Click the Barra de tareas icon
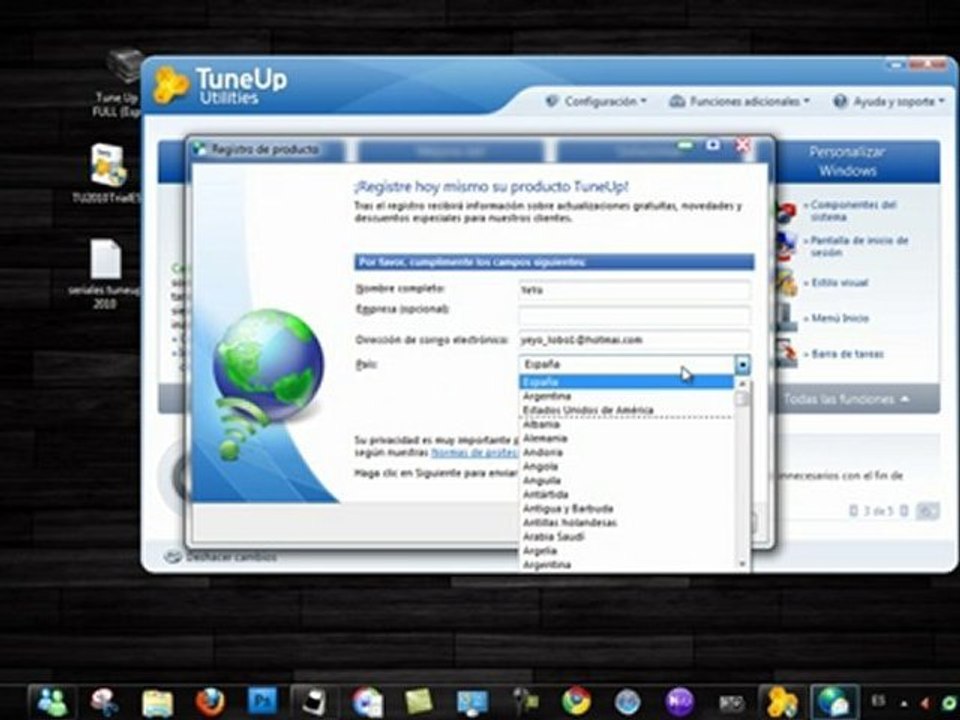The height and width of the screenshot is (720, 960). click(x=786, y=353)
